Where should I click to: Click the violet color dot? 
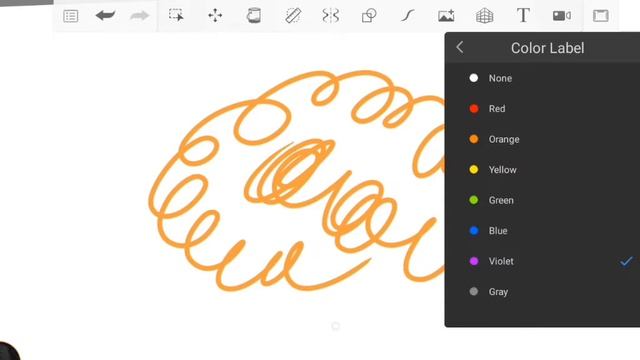[x=473, y=261]
